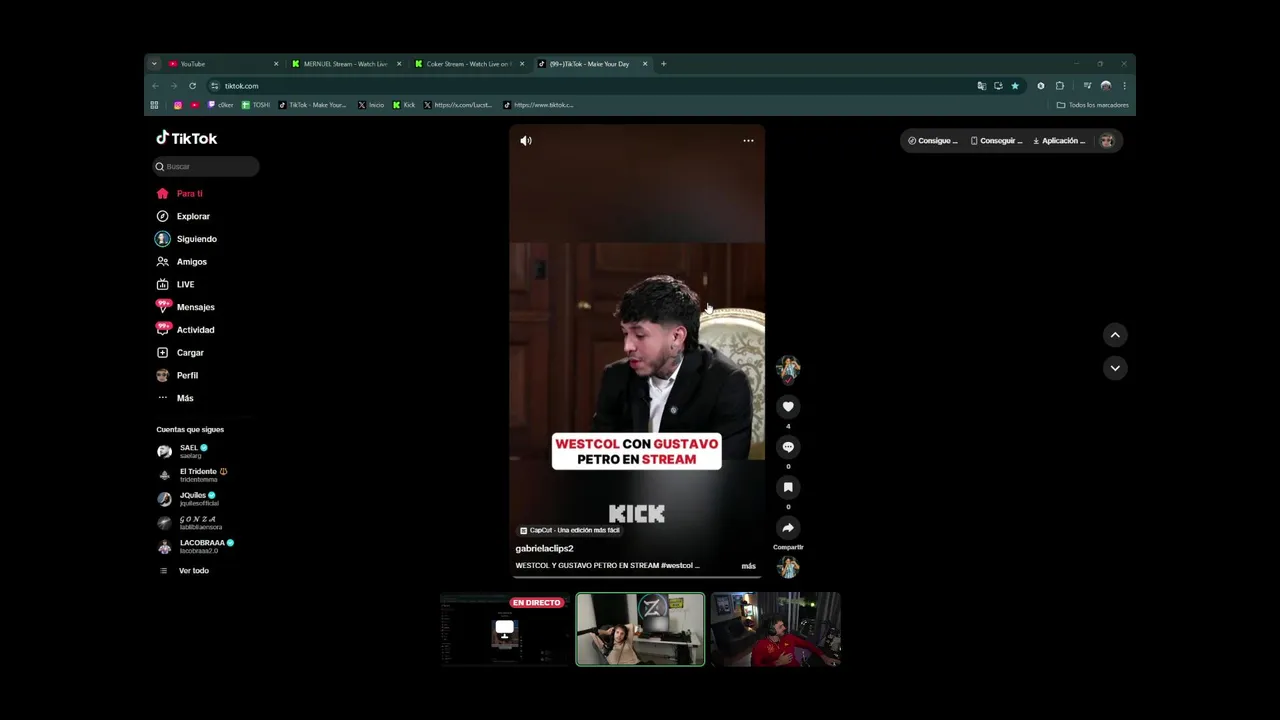The height and width of the screenshot is (720, 1280).
Task: Click the CapCut edición más fácil tag
Action: pyautogui.click(x=570, y=530)
